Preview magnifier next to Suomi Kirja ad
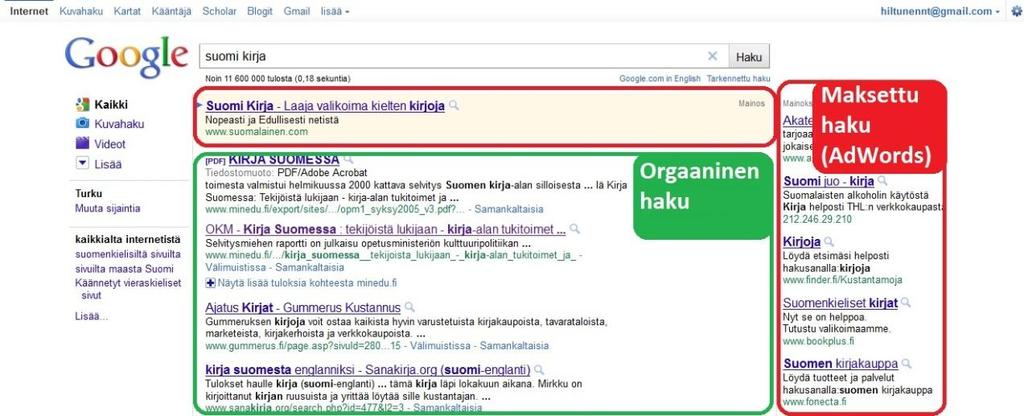Viewport: 1024px width, 416px height. click(x=454, y=105)
